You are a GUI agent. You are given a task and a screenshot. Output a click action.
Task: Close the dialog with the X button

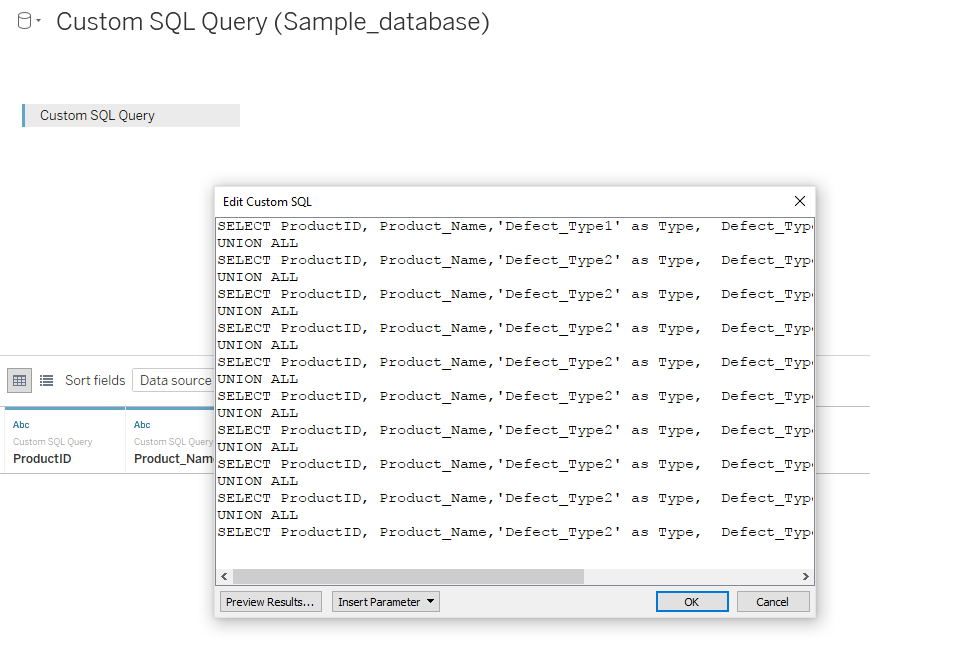coord(799,201)
